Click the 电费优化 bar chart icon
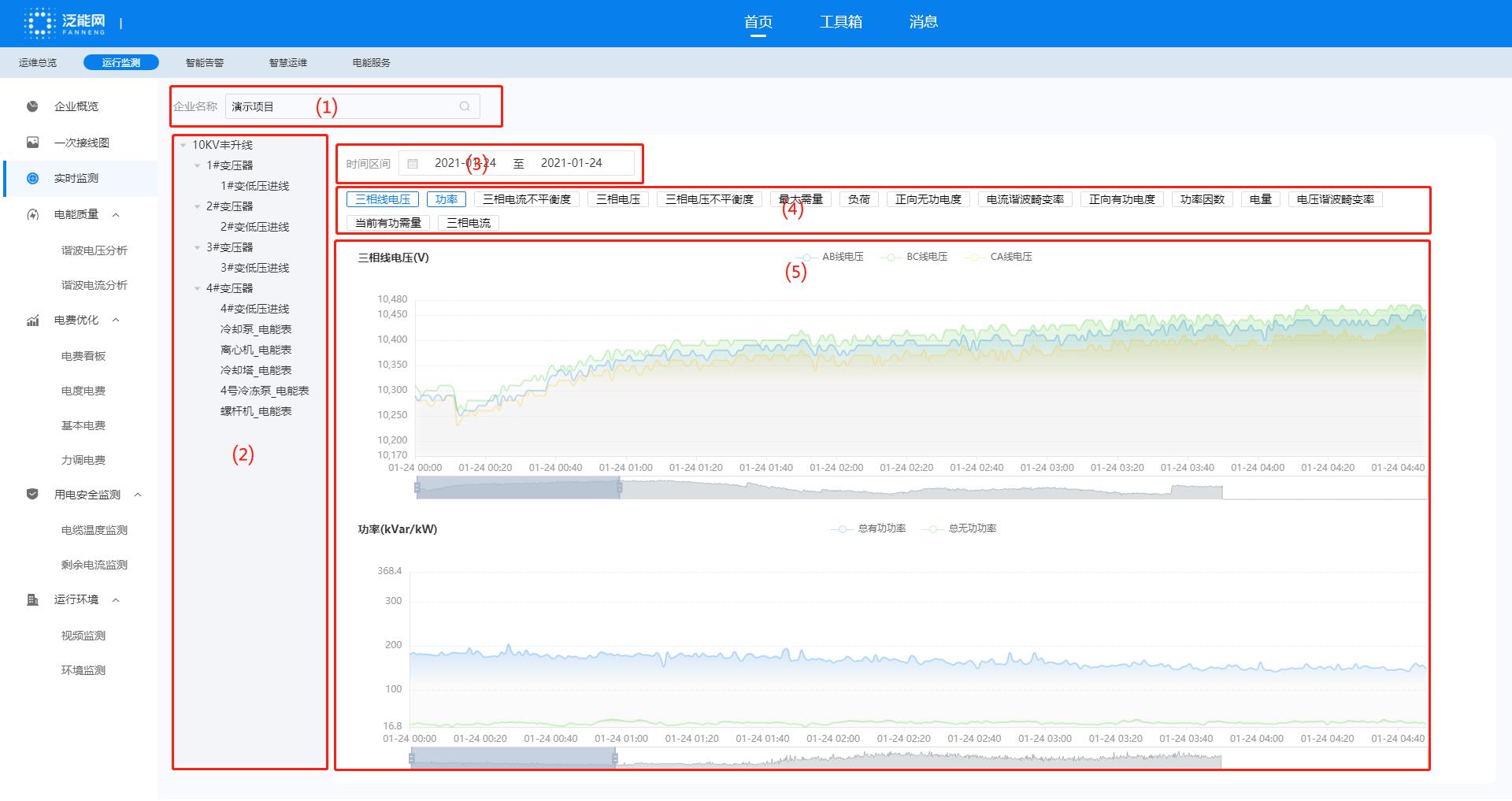The image size is (1512, 801). click(x=32, y=320)
